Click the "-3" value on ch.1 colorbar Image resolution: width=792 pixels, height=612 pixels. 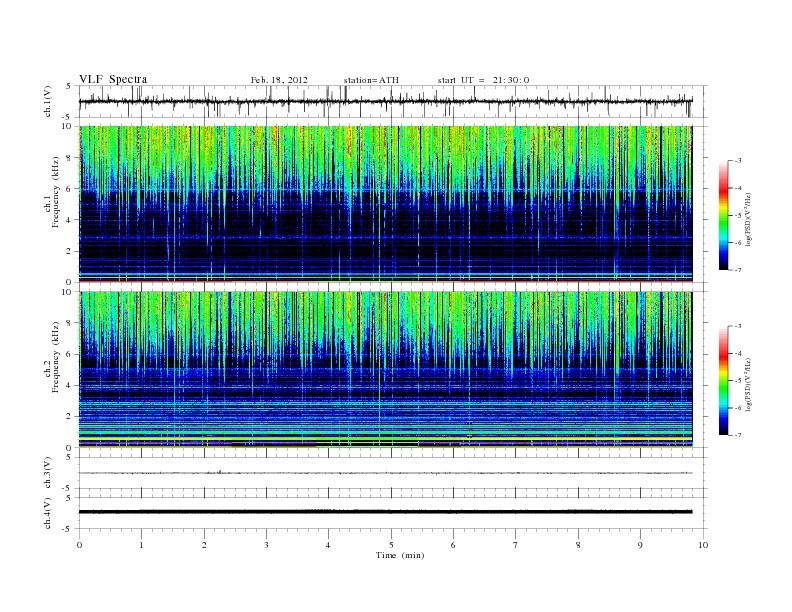[738, 161]
